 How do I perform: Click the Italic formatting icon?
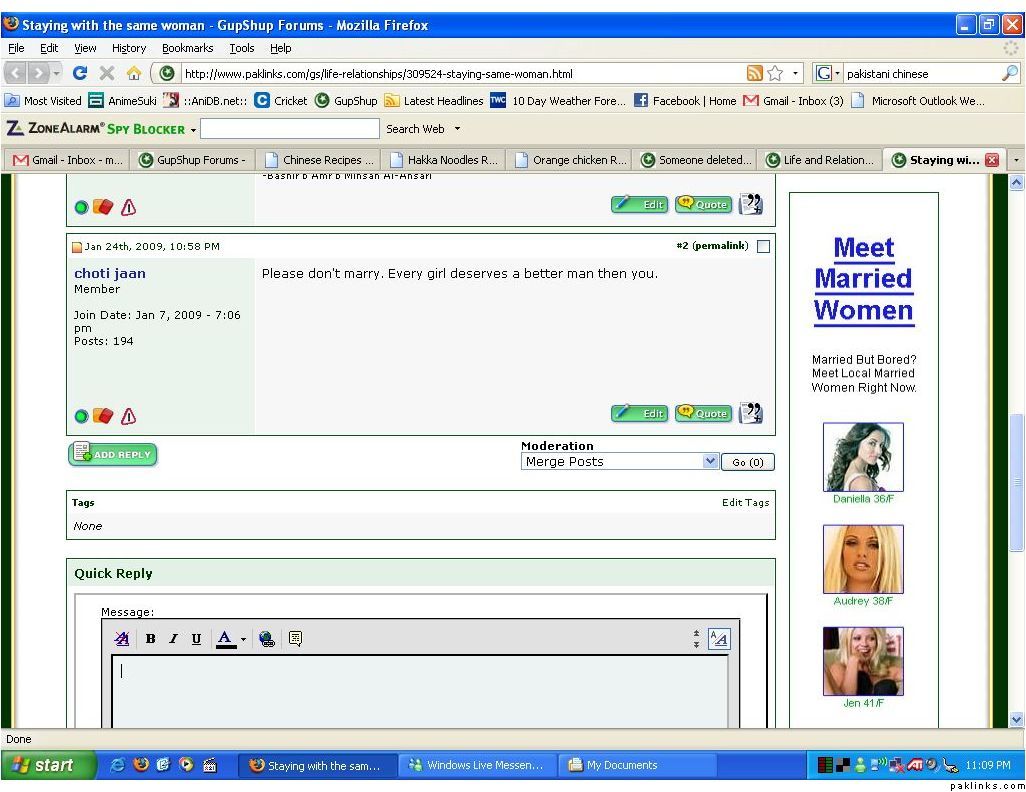(x=173, y=639)
